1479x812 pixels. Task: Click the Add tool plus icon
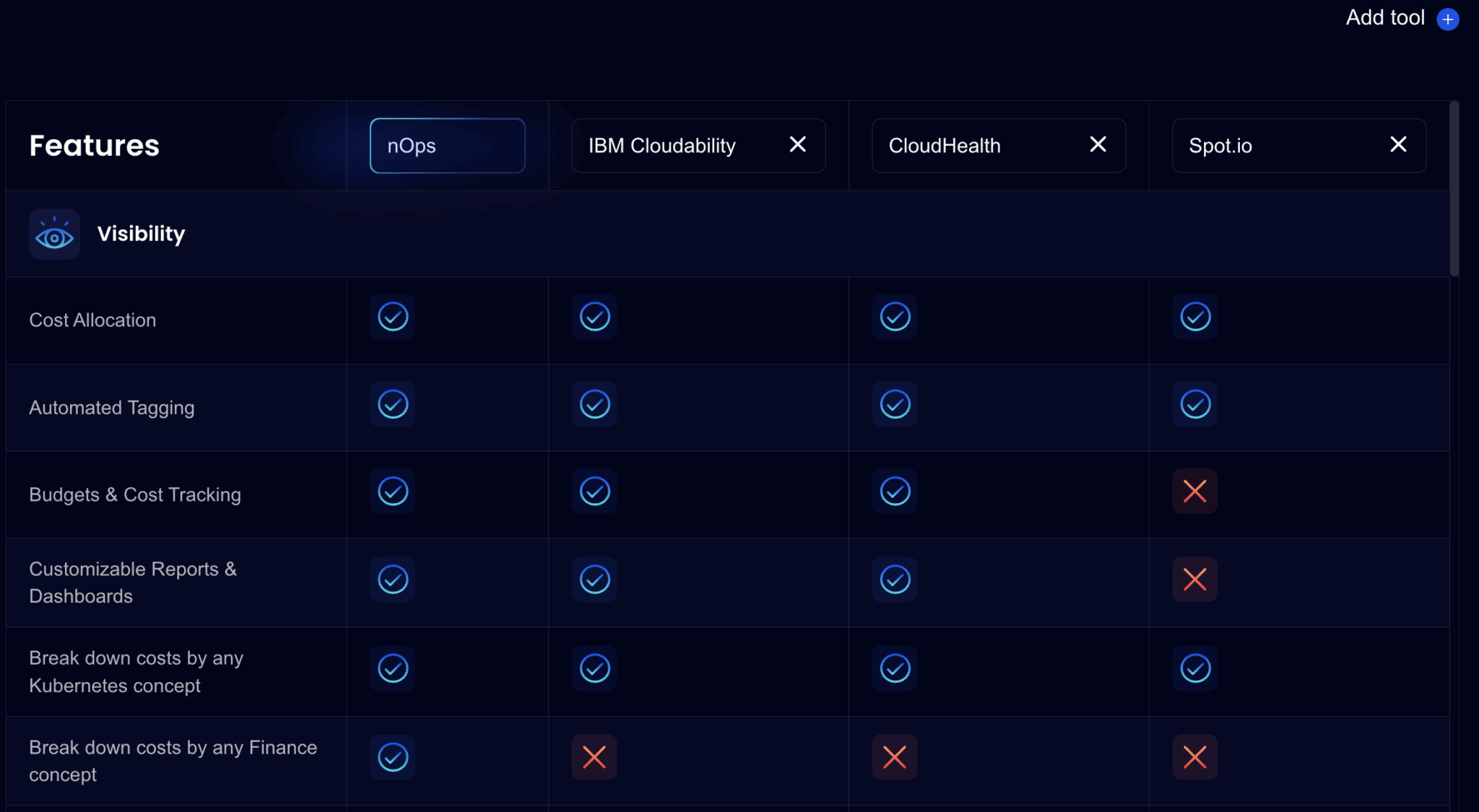(1447, 19)
